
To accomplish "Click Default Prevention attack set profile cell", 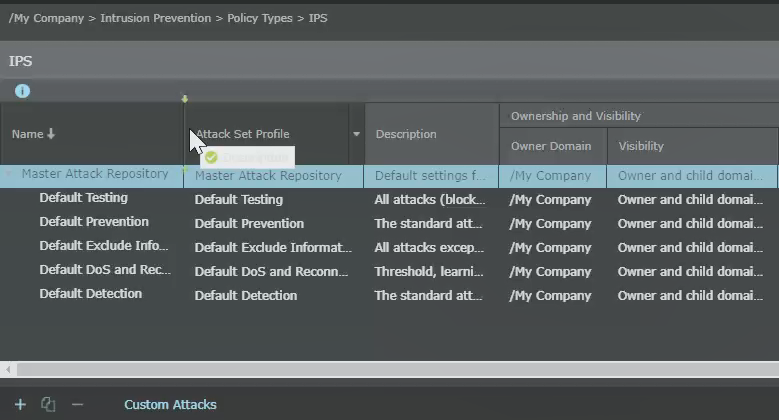I will click(x=273, y=224).
